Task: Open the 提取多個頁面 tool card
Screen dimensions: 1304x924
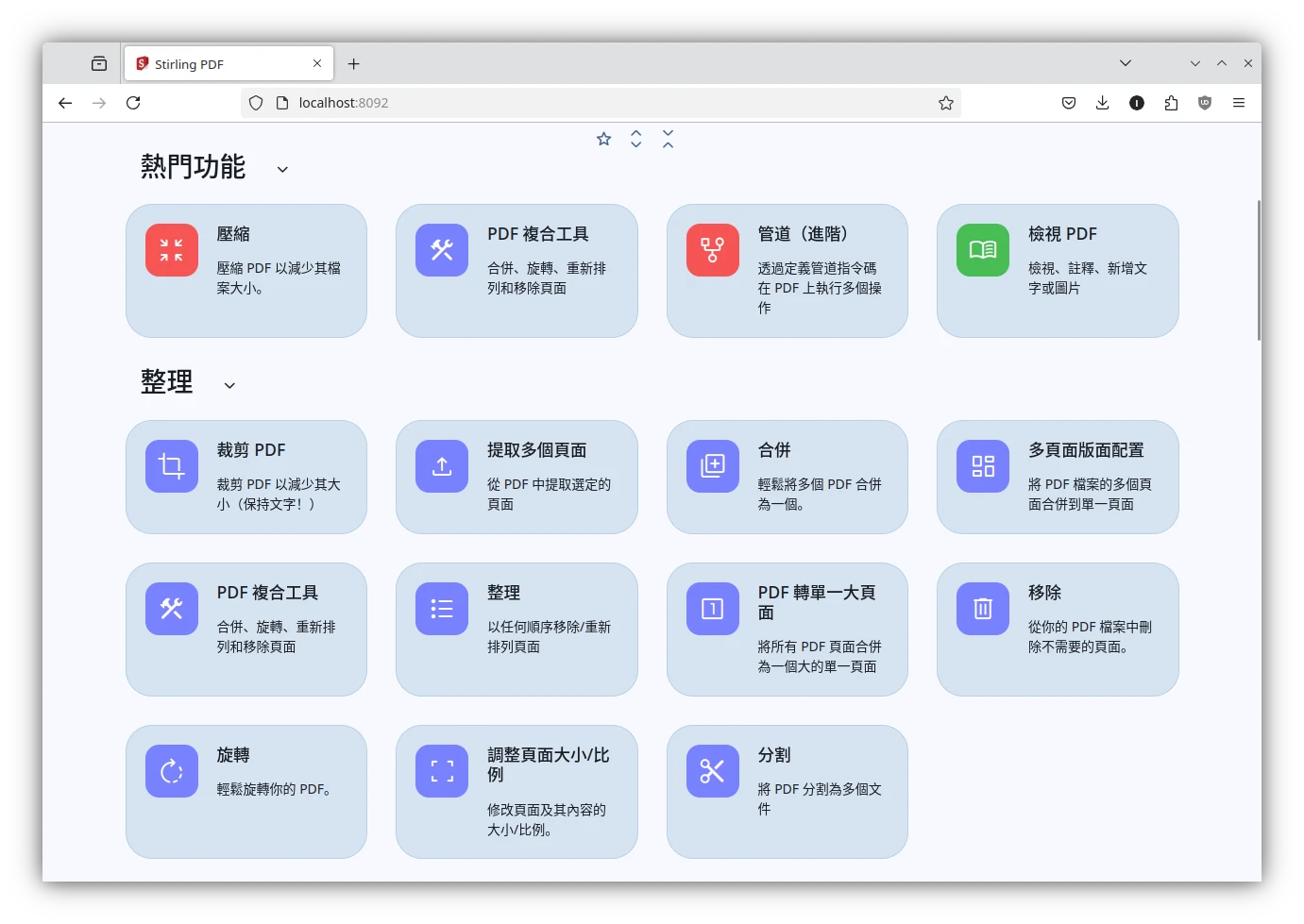Action: (517, 477)
